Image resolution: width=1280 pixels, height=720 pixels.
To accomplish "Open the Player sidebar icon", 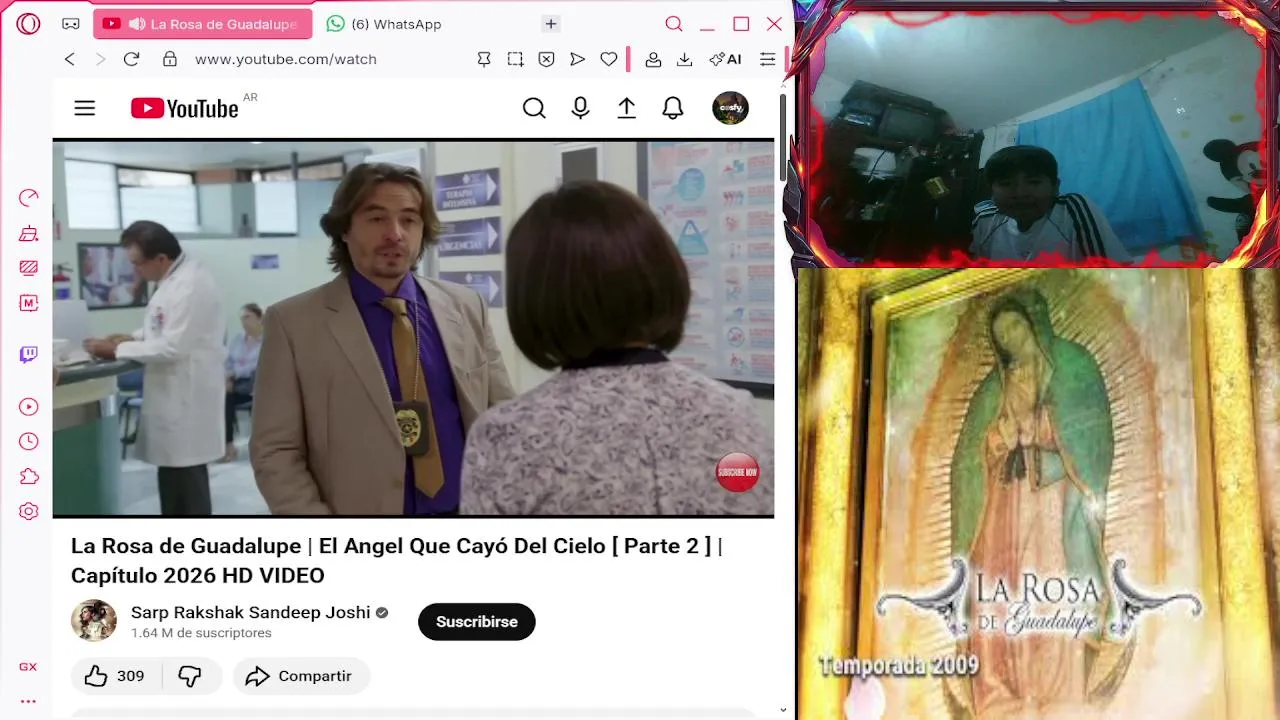I will pyautogui.click(x=28, y=407).
